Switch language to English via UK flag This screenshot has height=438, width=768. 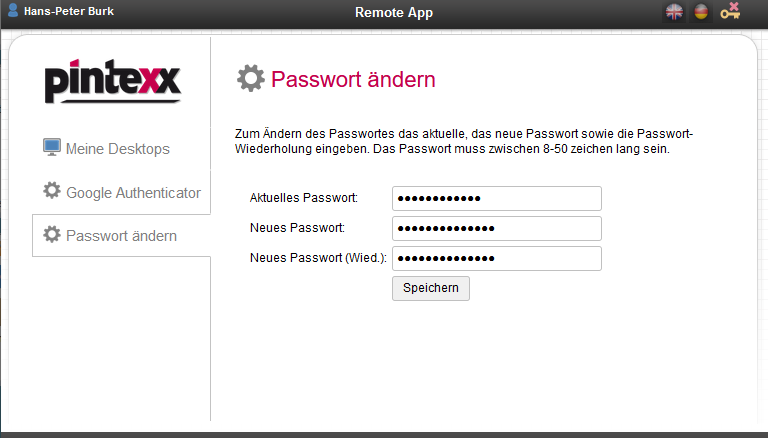(x=675, y=12)
